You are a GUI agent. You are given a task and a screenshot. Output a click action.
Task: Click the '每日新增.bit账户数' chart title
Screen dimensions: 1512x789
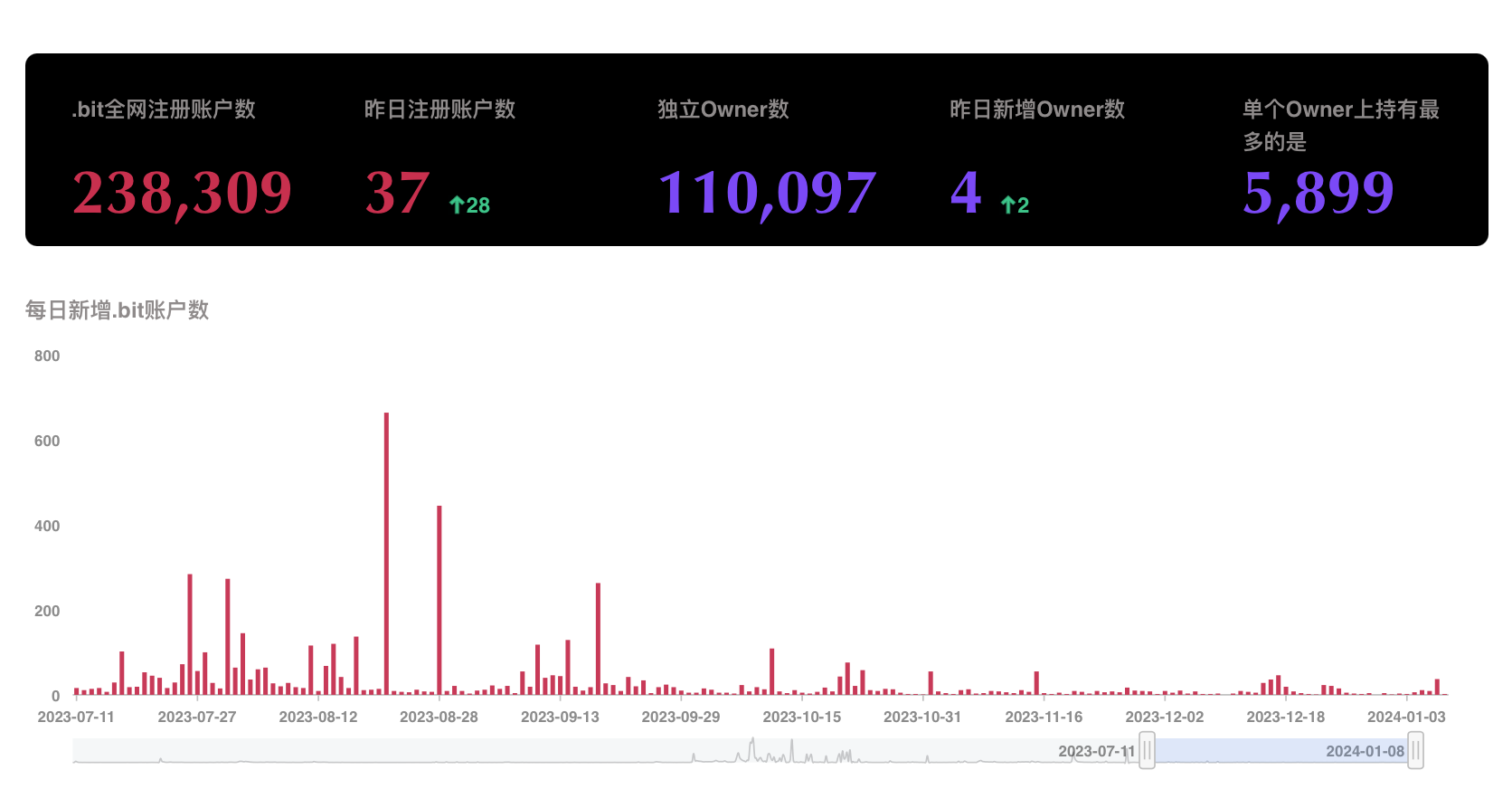click(118, 310)
